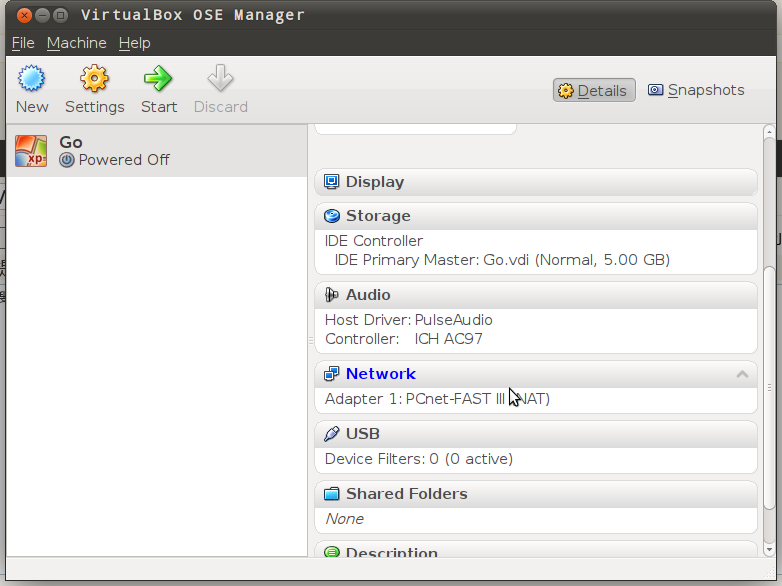Open the Network settings link

(x=381, y=374)
